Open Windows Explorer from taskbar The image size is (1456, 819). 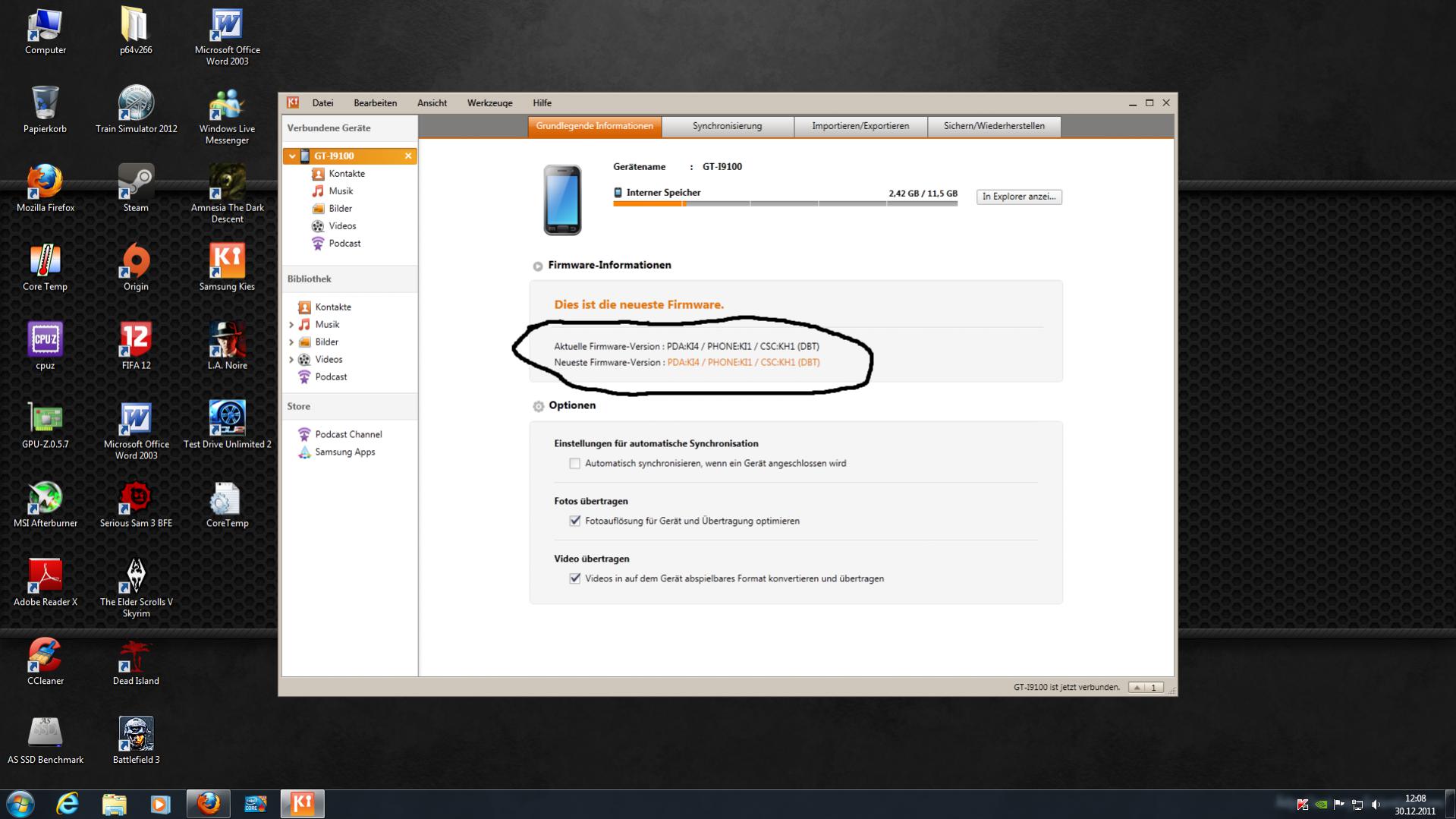(x=114, y=804)
